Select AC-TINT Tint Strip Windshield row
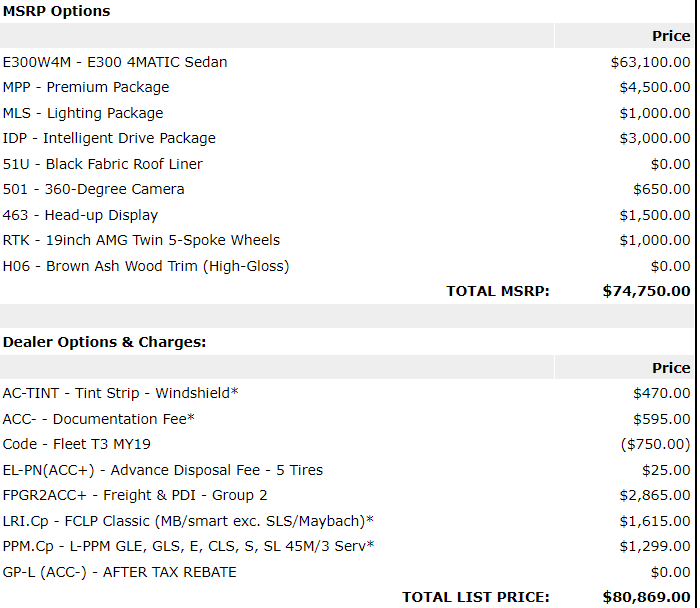The height and width of the screenshot is (608, 700). click(x=347, y=393)
